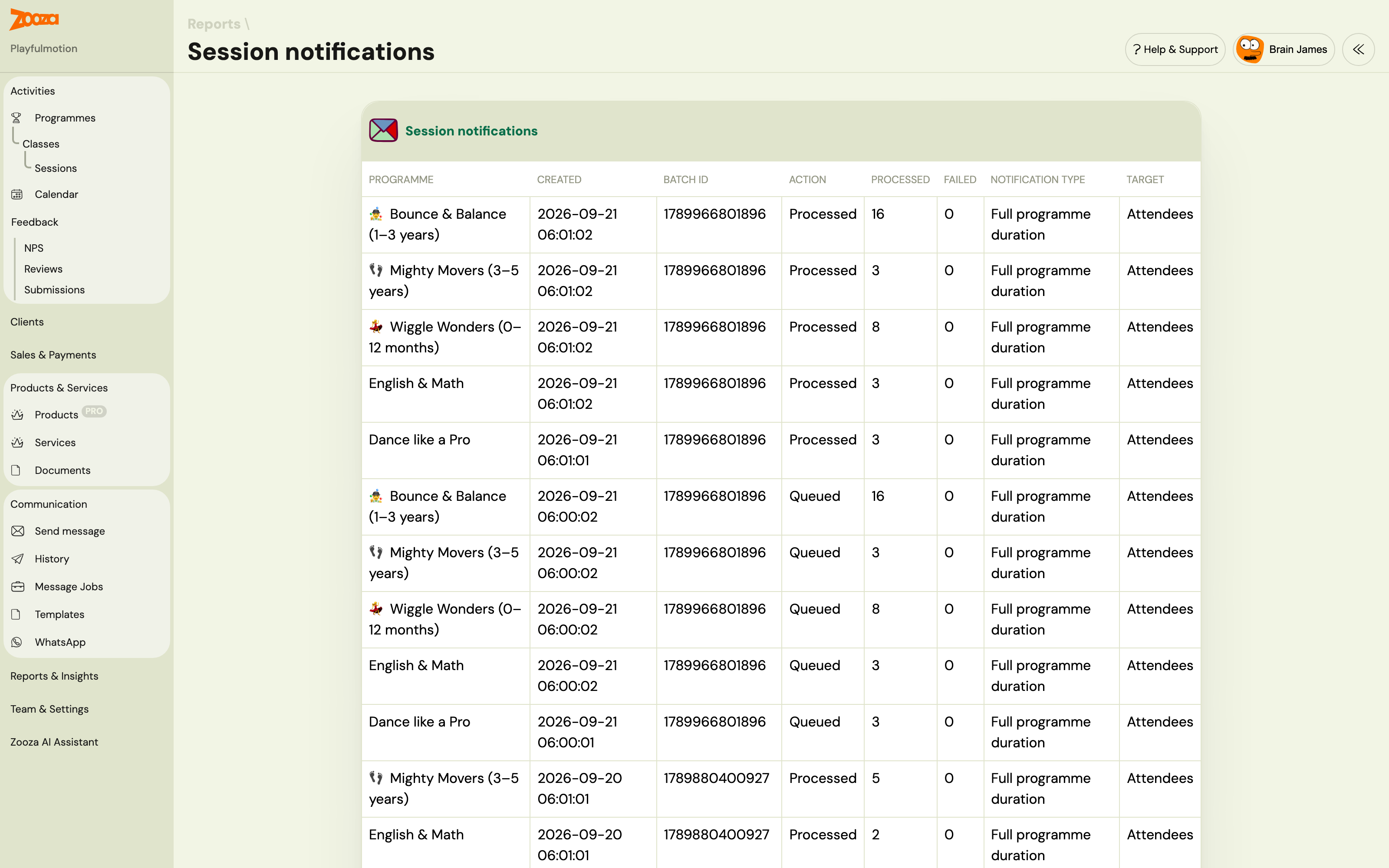Click Dance like a Pro Queued row
The image size is (1389, 868).
pyautogui.click(x=780, y=732)
